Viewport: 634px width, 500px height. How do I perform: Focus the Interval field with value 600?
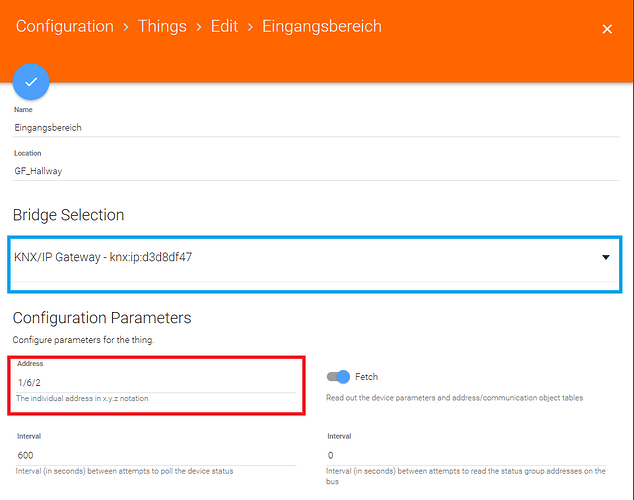point(160,455)
